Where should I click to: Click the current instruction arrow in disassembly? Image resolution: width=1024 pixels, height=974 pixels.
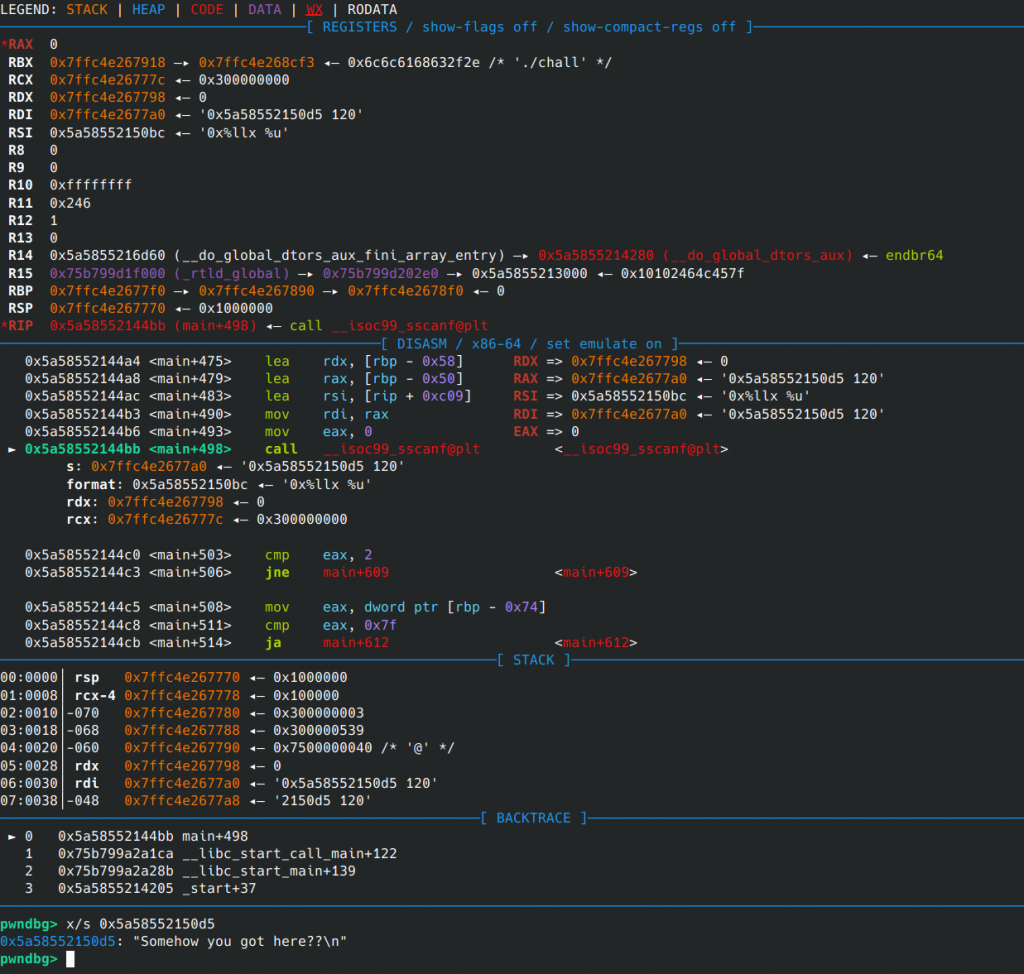pyautogui.click(x=12, y=449)
